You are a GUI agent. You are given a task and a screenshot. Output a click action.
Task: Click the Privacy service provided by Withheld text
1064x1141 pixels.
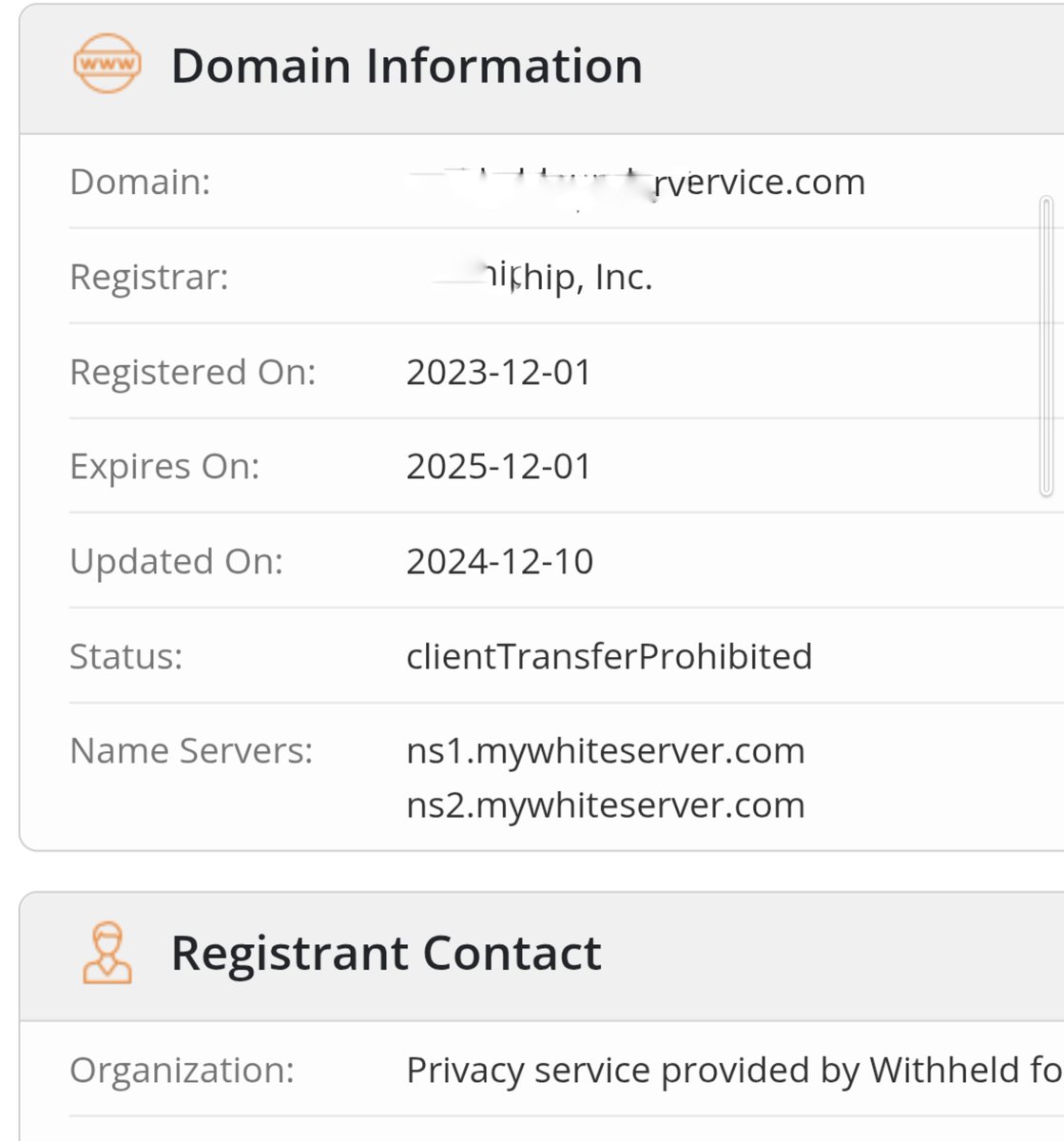(734, 1071)
